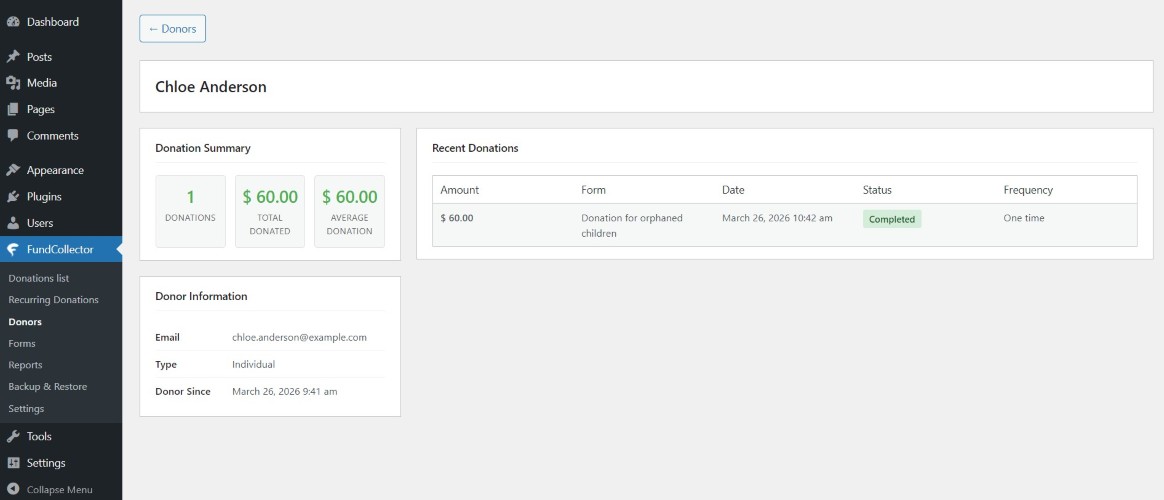Click the Tools wrench icon
Screen dimensions: 1164x500
(x=13, y=436)
